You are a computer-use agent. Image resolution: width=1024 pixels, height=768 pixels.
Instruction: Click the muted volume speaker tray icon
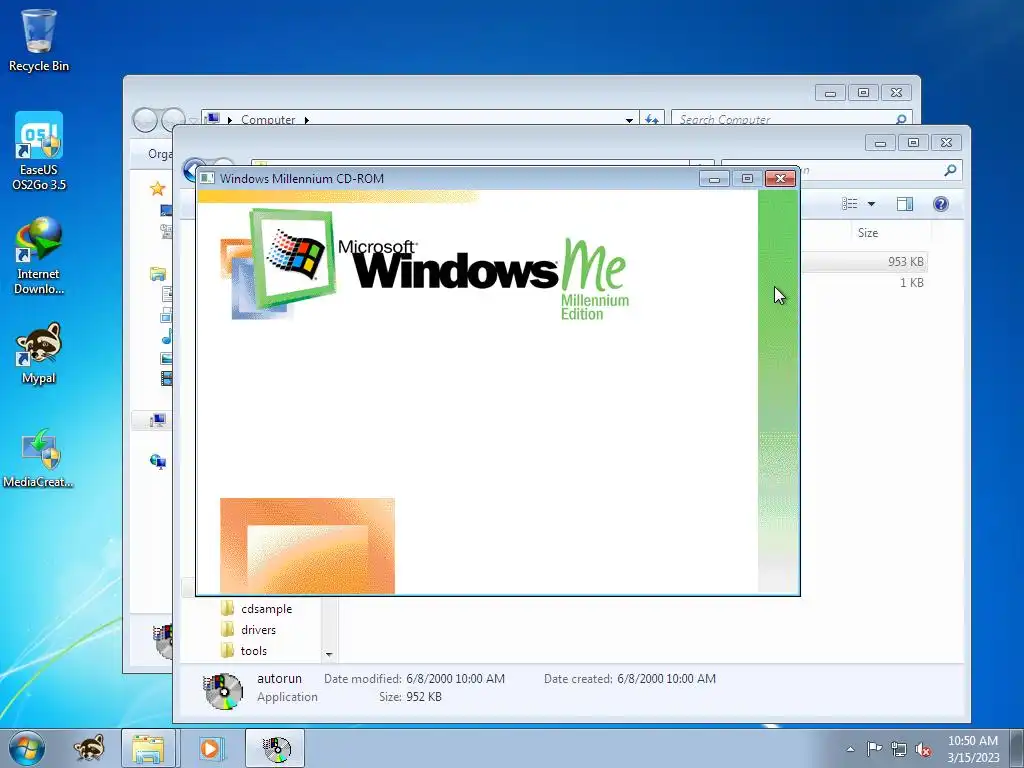pyautogui.click(x=923, y=749)
